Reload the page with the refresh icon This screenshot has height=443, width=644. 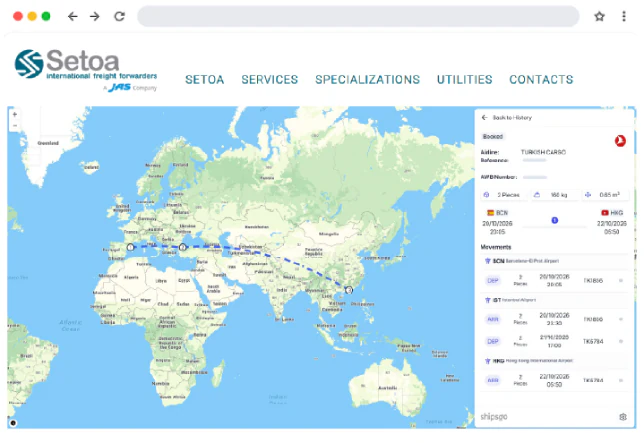(120, 16)
